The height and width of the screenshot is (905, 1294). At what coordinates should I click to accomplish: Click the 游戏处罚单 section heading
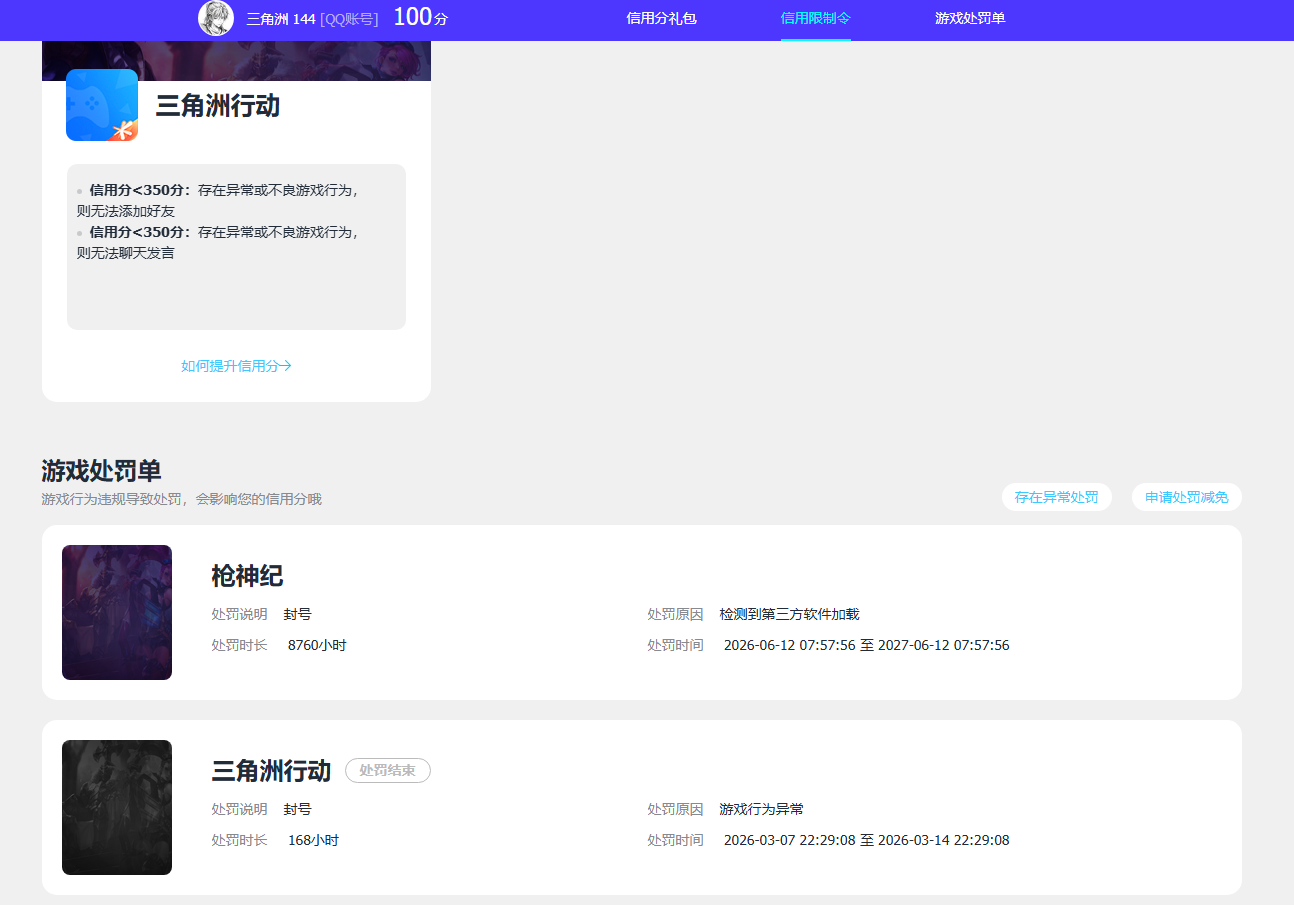coord(101,471)
